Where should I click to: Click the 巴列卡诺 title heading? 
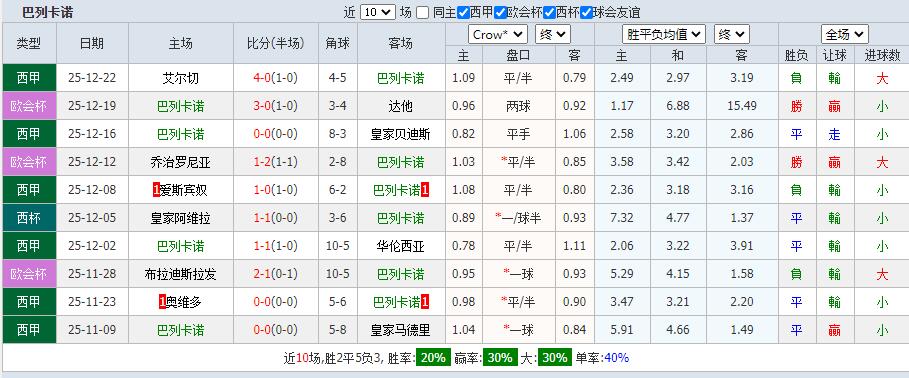pyautogui.click(x=48, y=12)
